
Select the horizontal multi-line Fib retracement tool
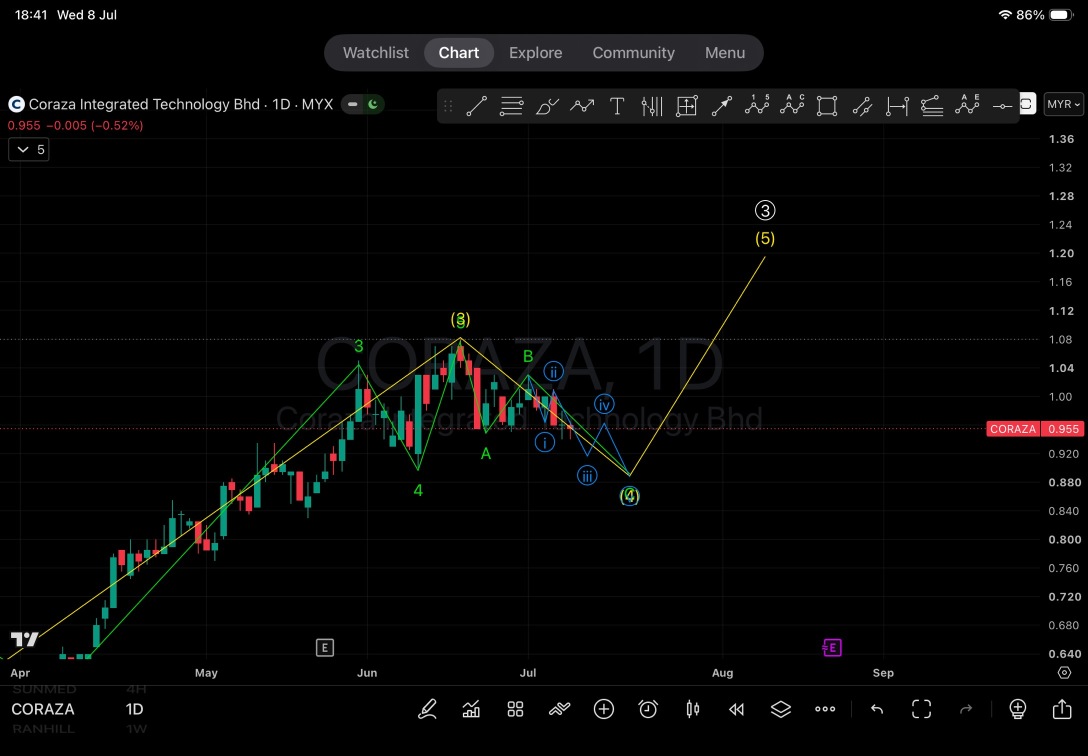[x=511, y=106]
